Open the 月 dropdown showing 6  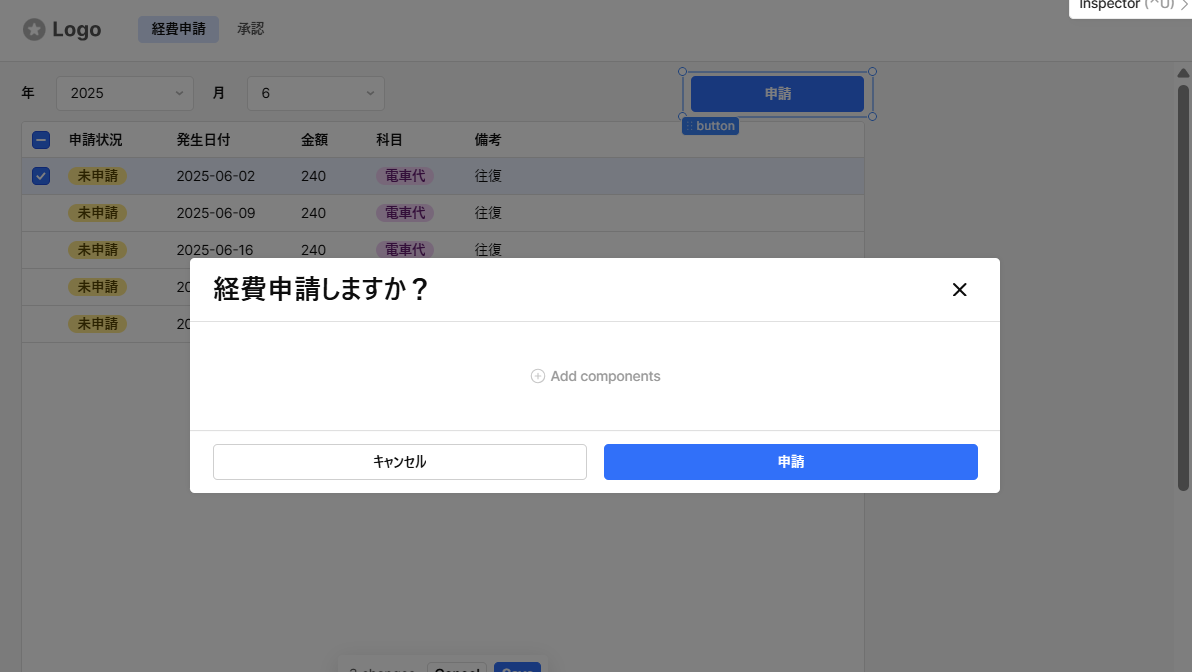[315, 94]
